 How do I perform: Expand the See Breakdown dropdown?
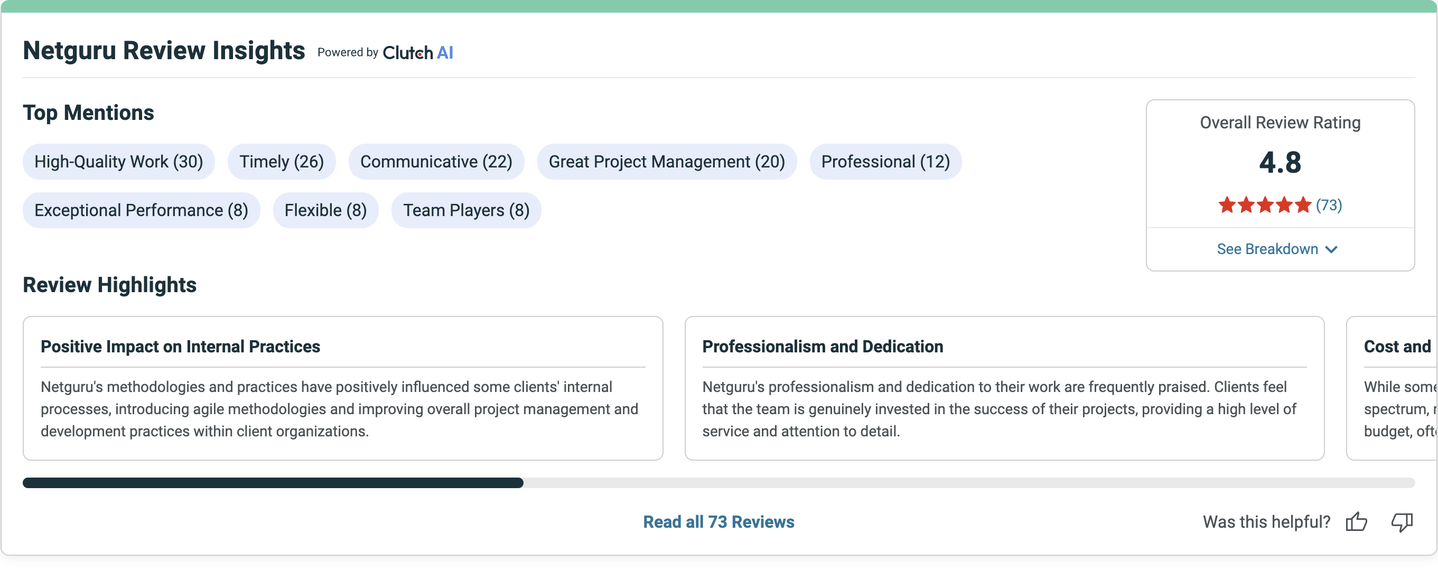1277,249
